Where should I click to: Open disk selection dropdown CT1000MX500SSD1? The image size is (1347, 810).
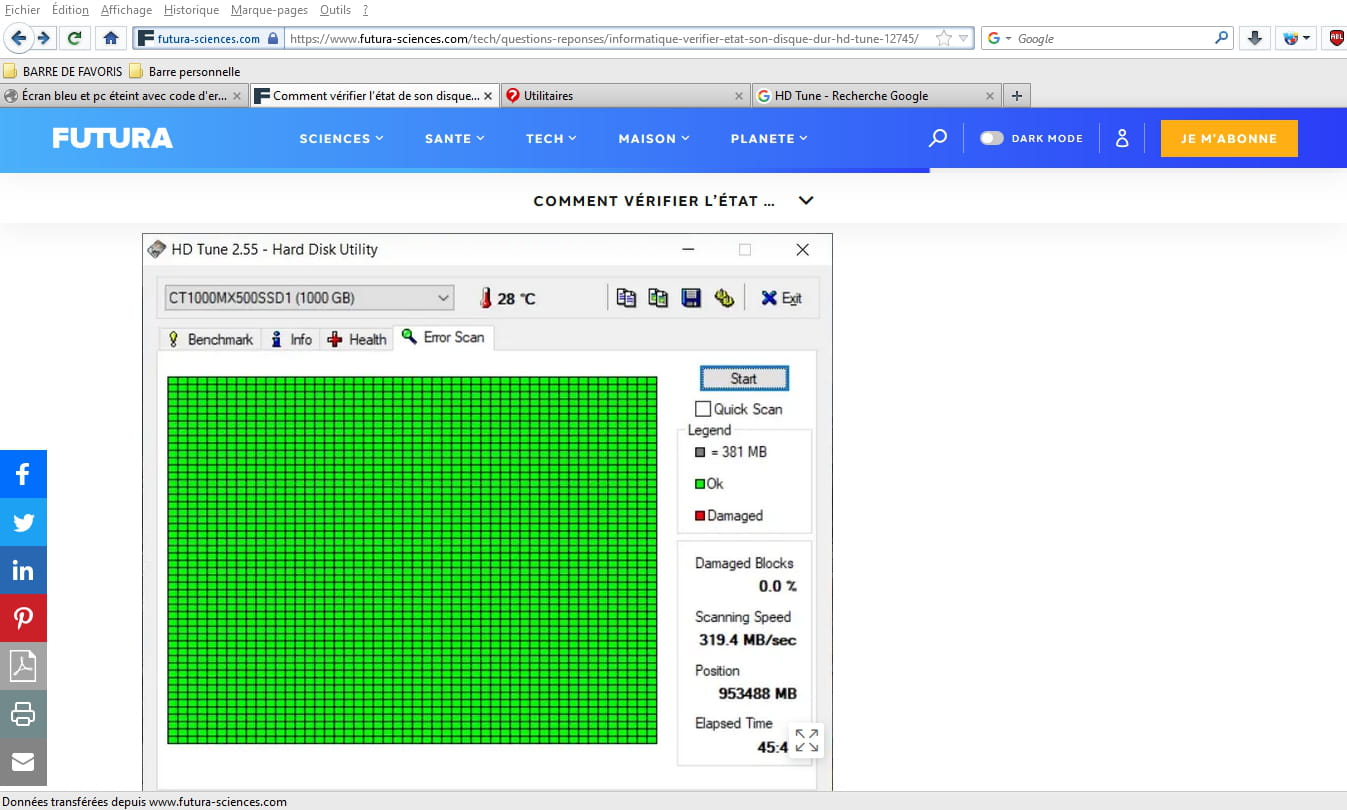coord(309,298)
